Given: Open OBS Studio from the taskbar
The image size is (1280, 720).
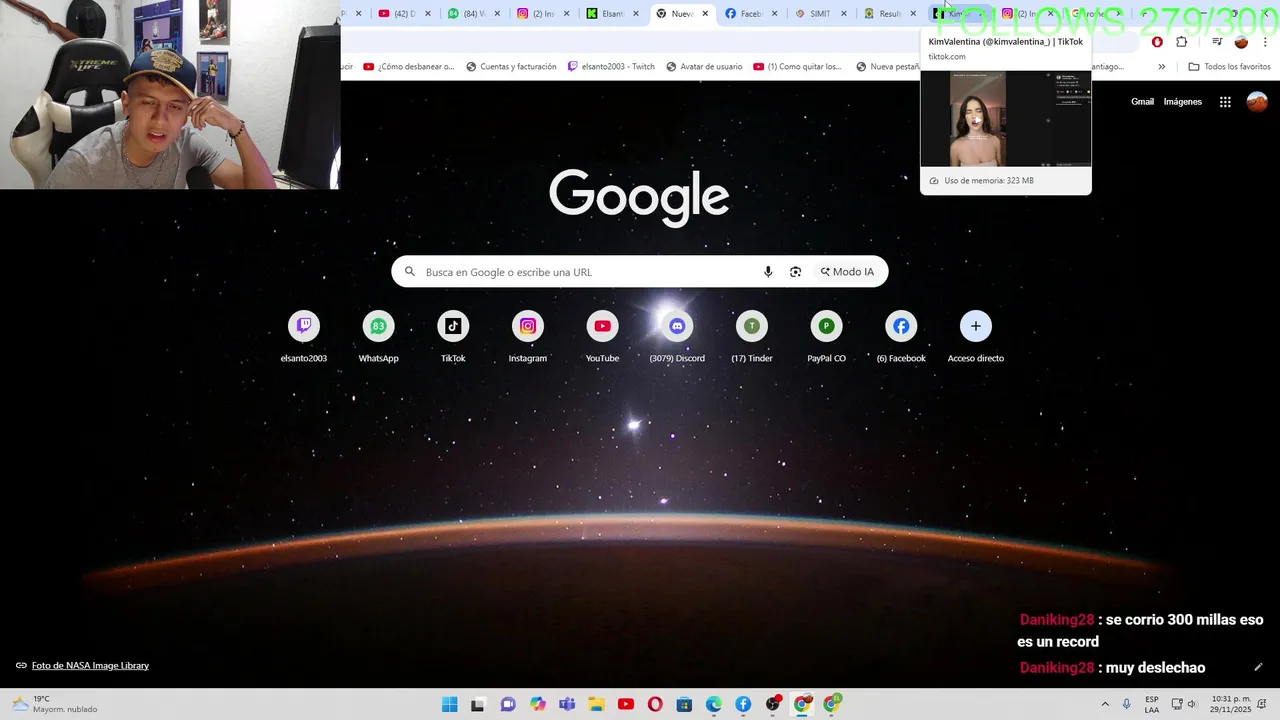Looking at the screenshot, I should coord(773,704).
